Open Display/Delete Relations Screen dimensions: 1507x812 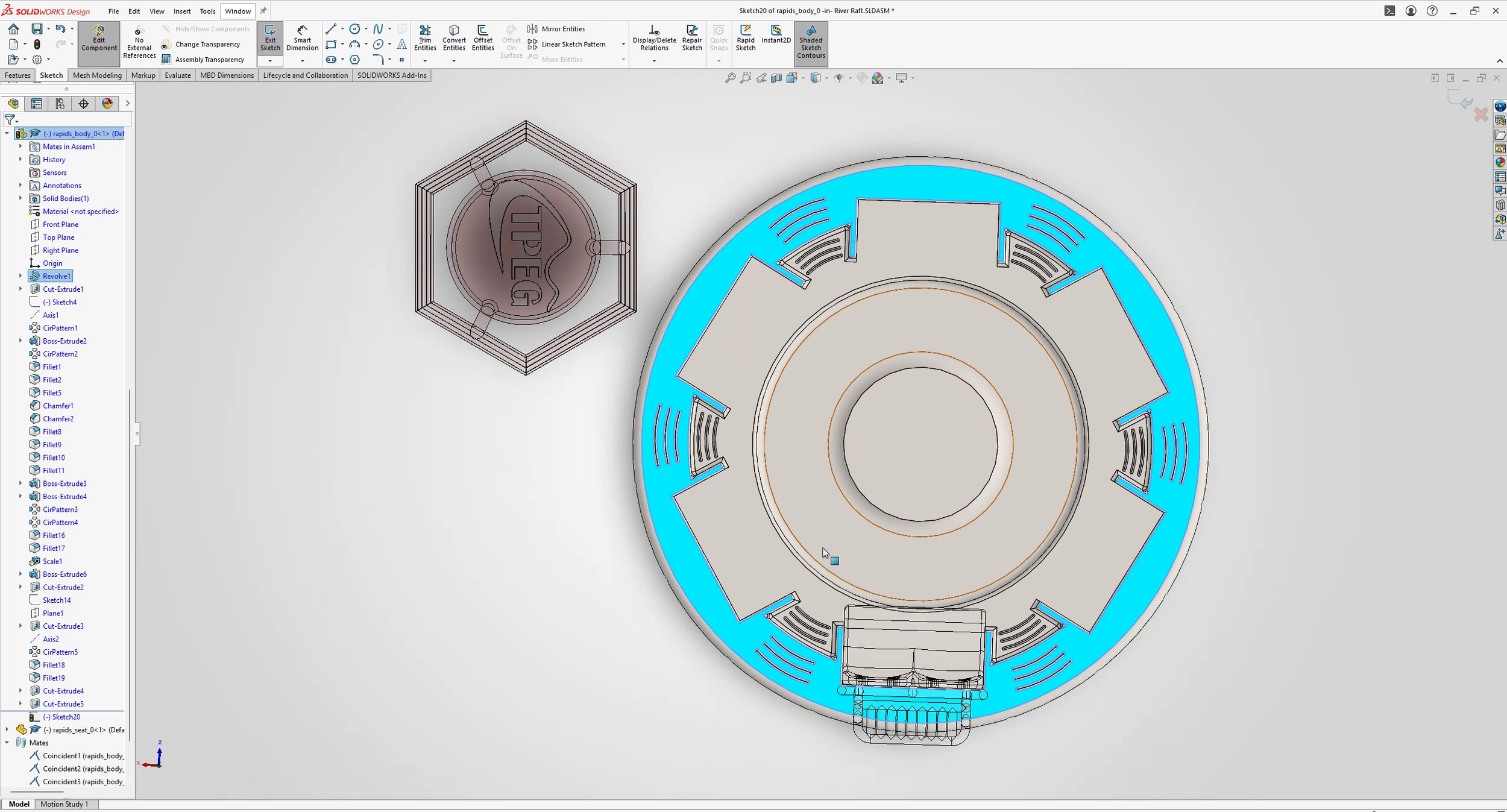653,37
